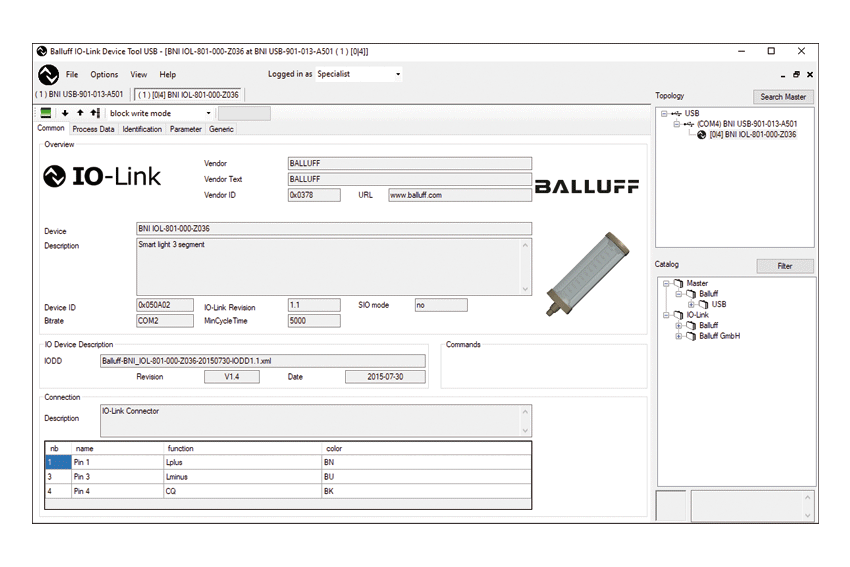The image size is (850, 567).
Task: Select the Pin 1 row number cell
Action: [58, 462]
